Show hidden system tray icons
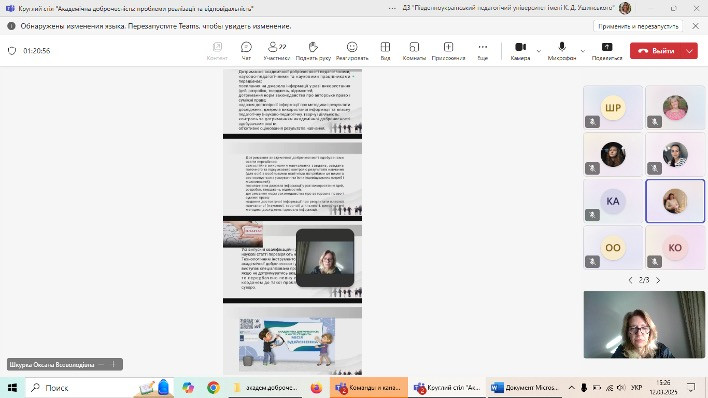 [572, 388]
